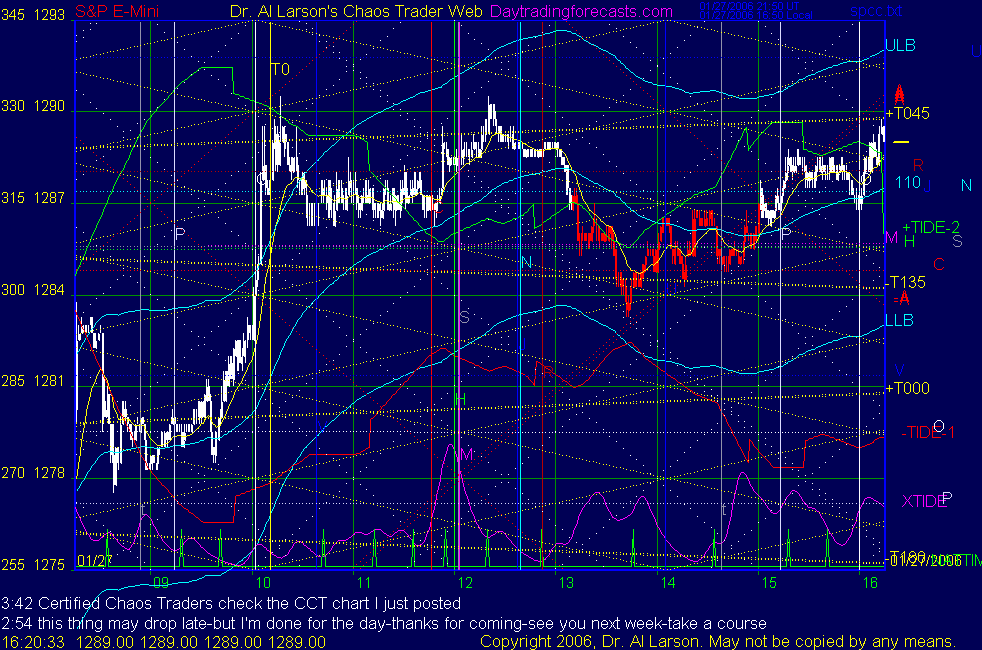
Task: Click the "+T000" line label
Action: 907,388
